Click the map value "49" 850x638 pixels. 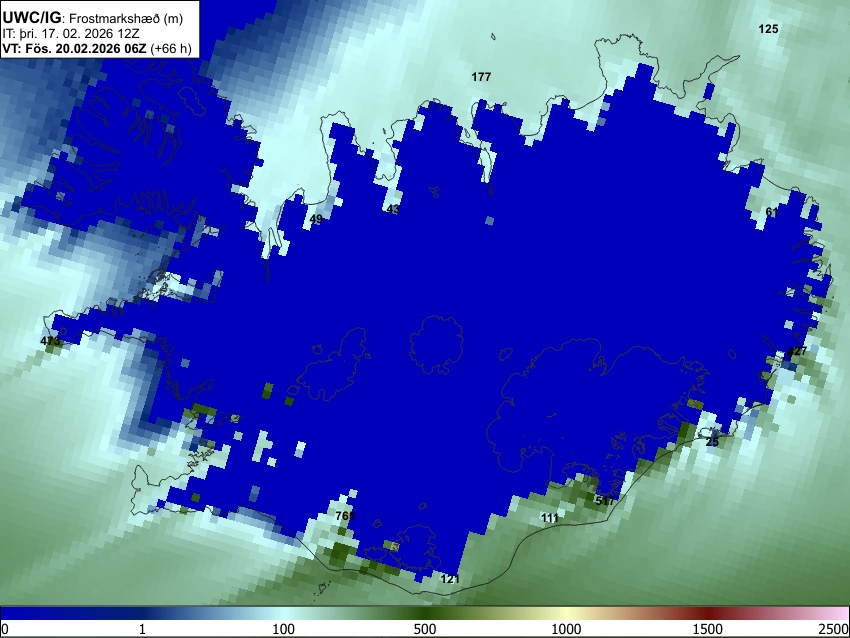click(x=316, y=219)
